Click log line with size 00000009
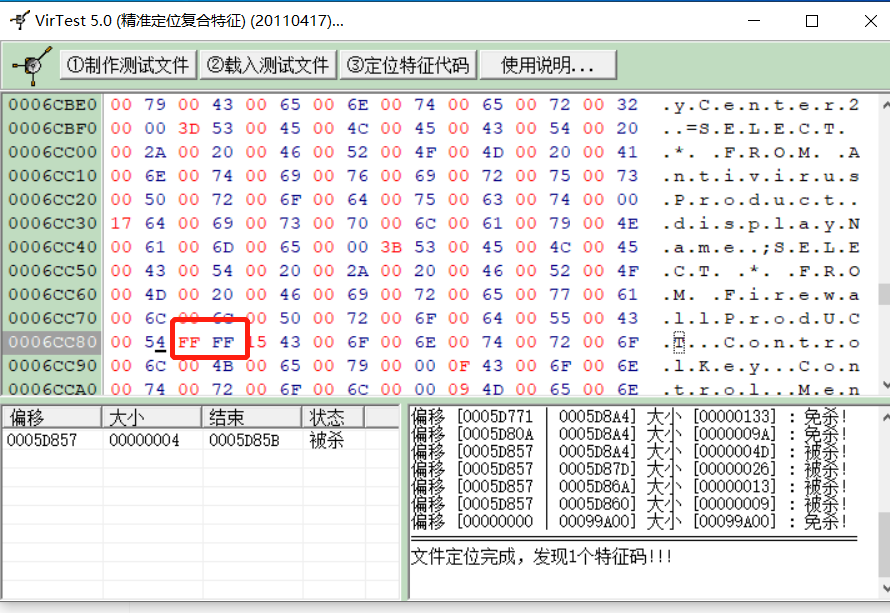This screenshot has width=890, height=613. click(x=629, y=504)
